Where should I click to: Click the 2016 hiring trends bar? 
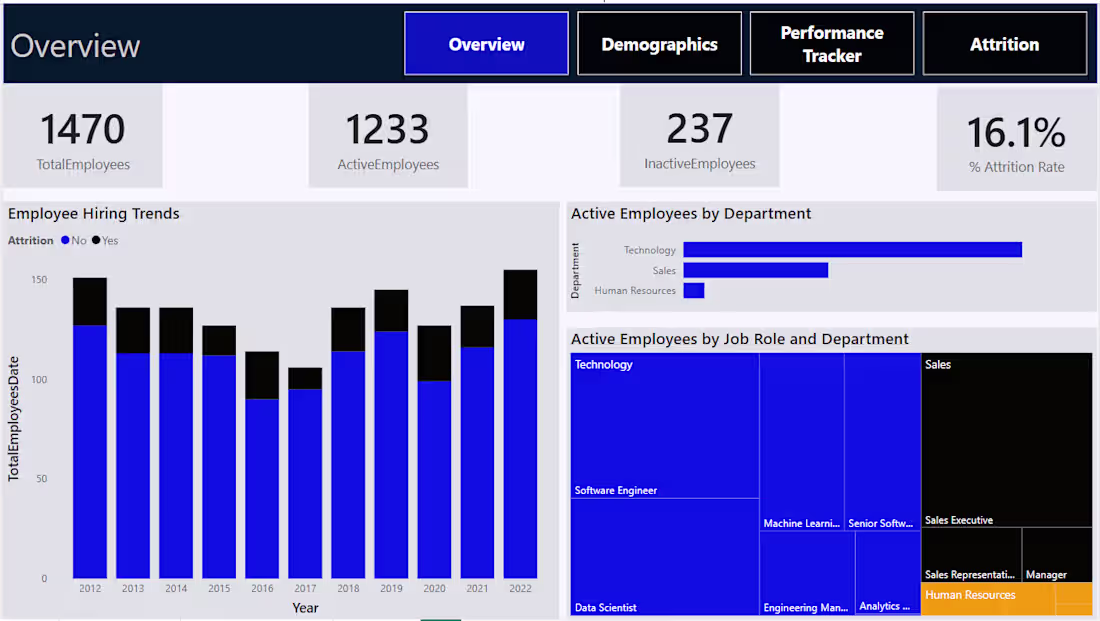point(262,450)
